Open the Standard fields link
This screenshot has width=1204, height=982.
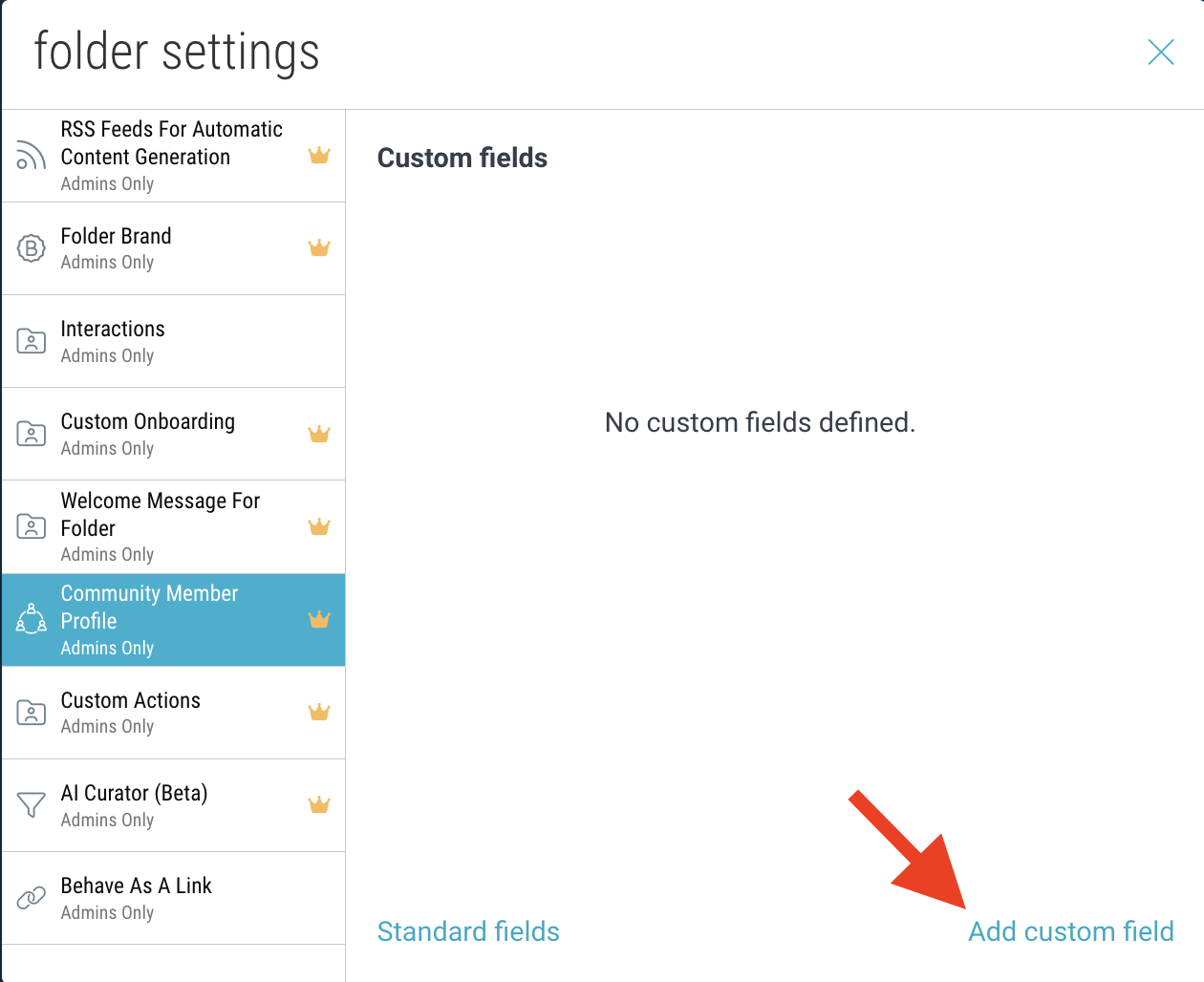coord(468,931)
